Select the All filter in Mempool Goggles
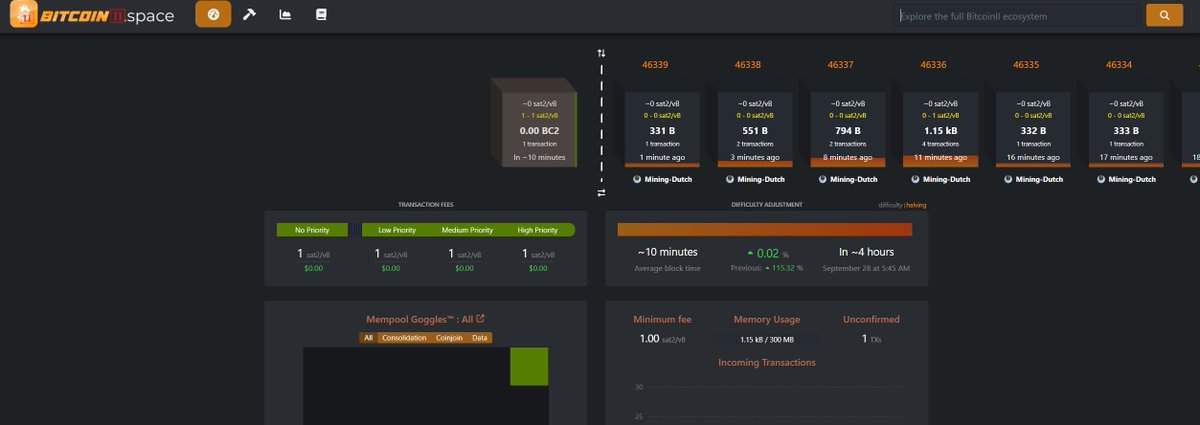The height and width of the screenshot is (425, 1200). [368, 338]
